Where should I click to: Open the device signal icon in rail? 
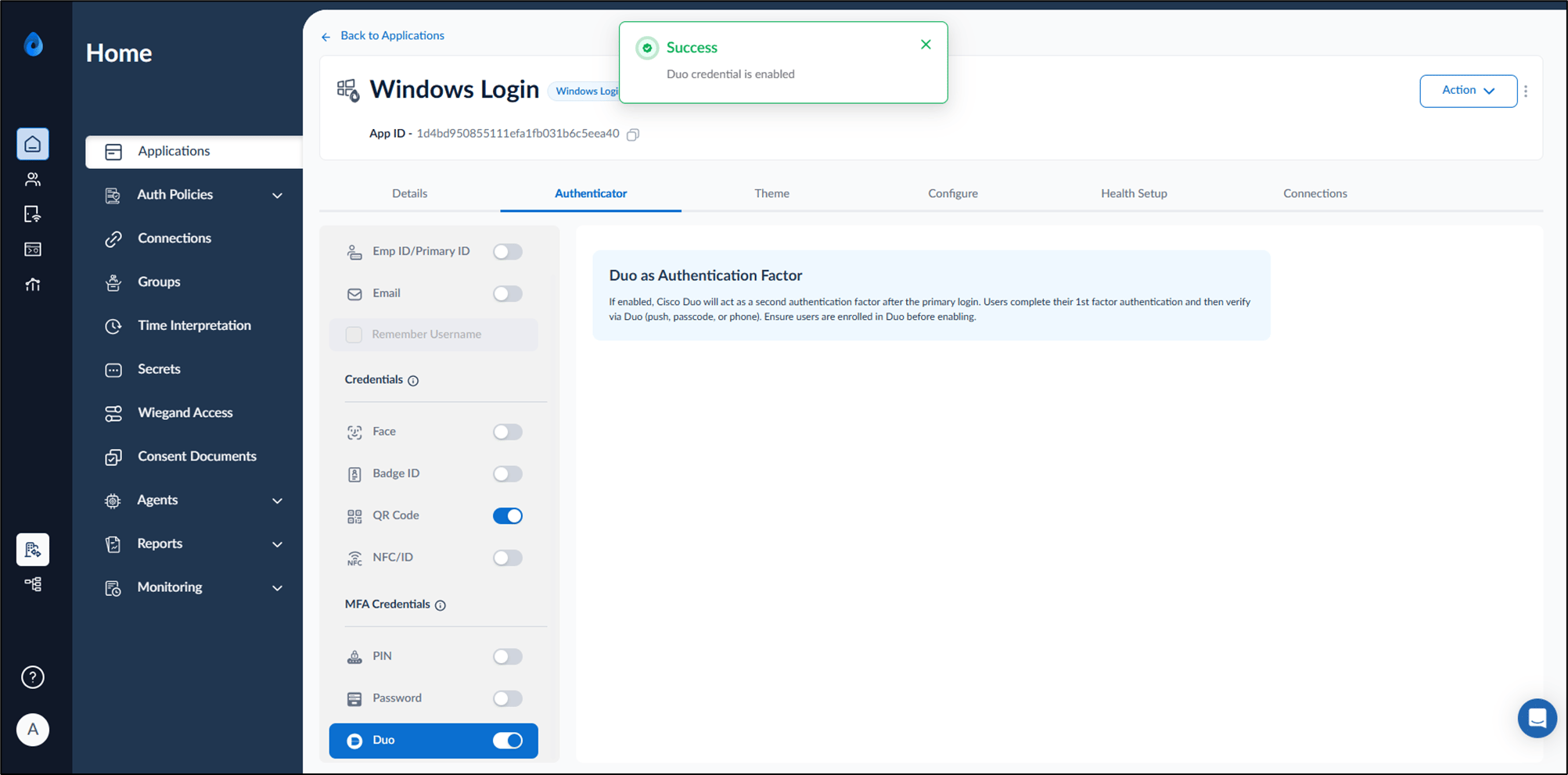point(33,214)
